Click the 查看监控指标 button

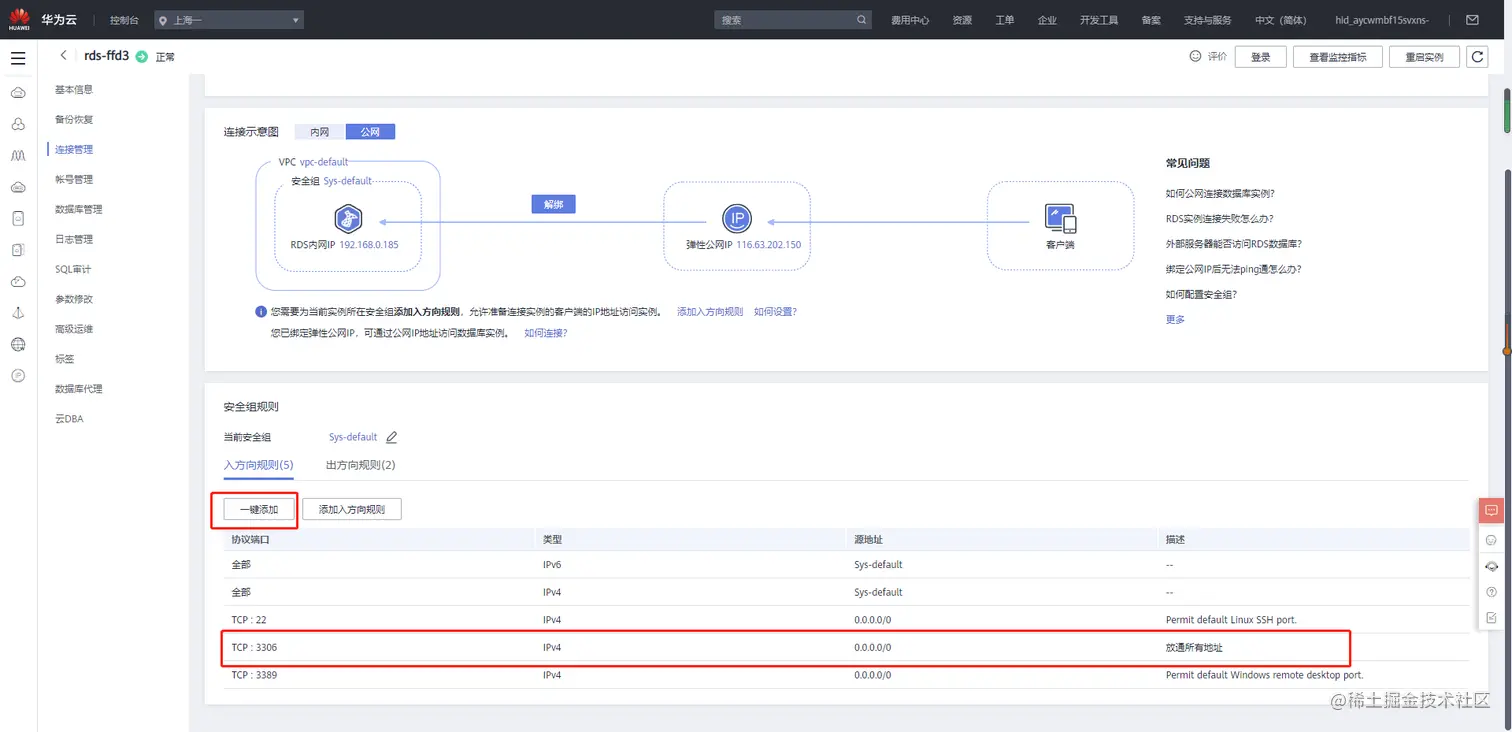[1338, 57]
